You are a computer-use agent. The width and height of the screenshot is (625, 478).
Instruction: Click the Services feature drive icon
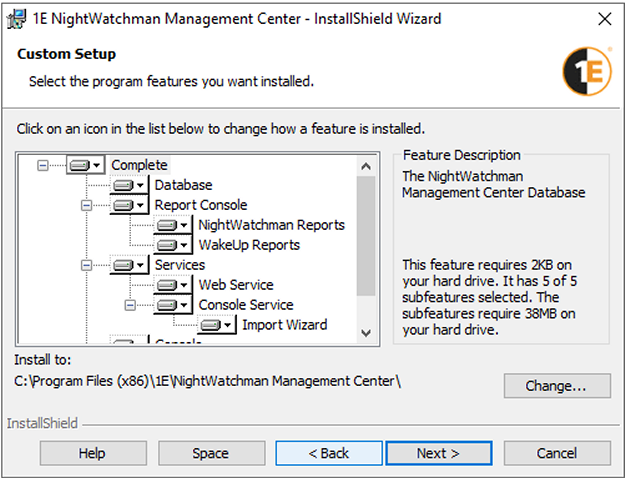coord(128,265)
